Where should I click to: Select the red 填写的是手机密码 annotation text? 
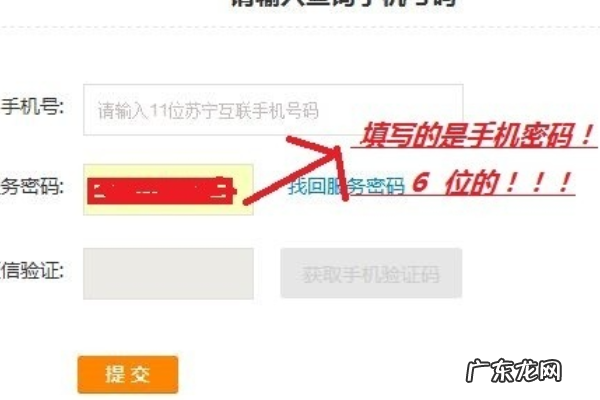coord(476,135)
